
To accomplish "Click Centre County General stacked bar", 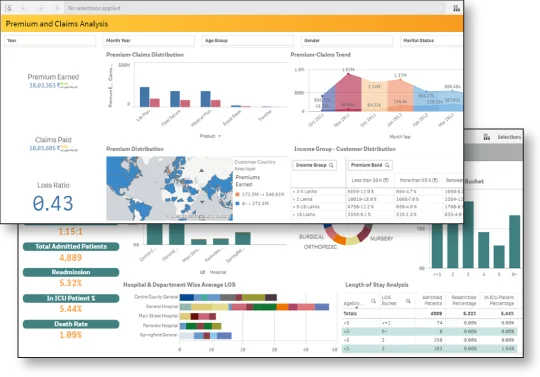I will [228, 297].
